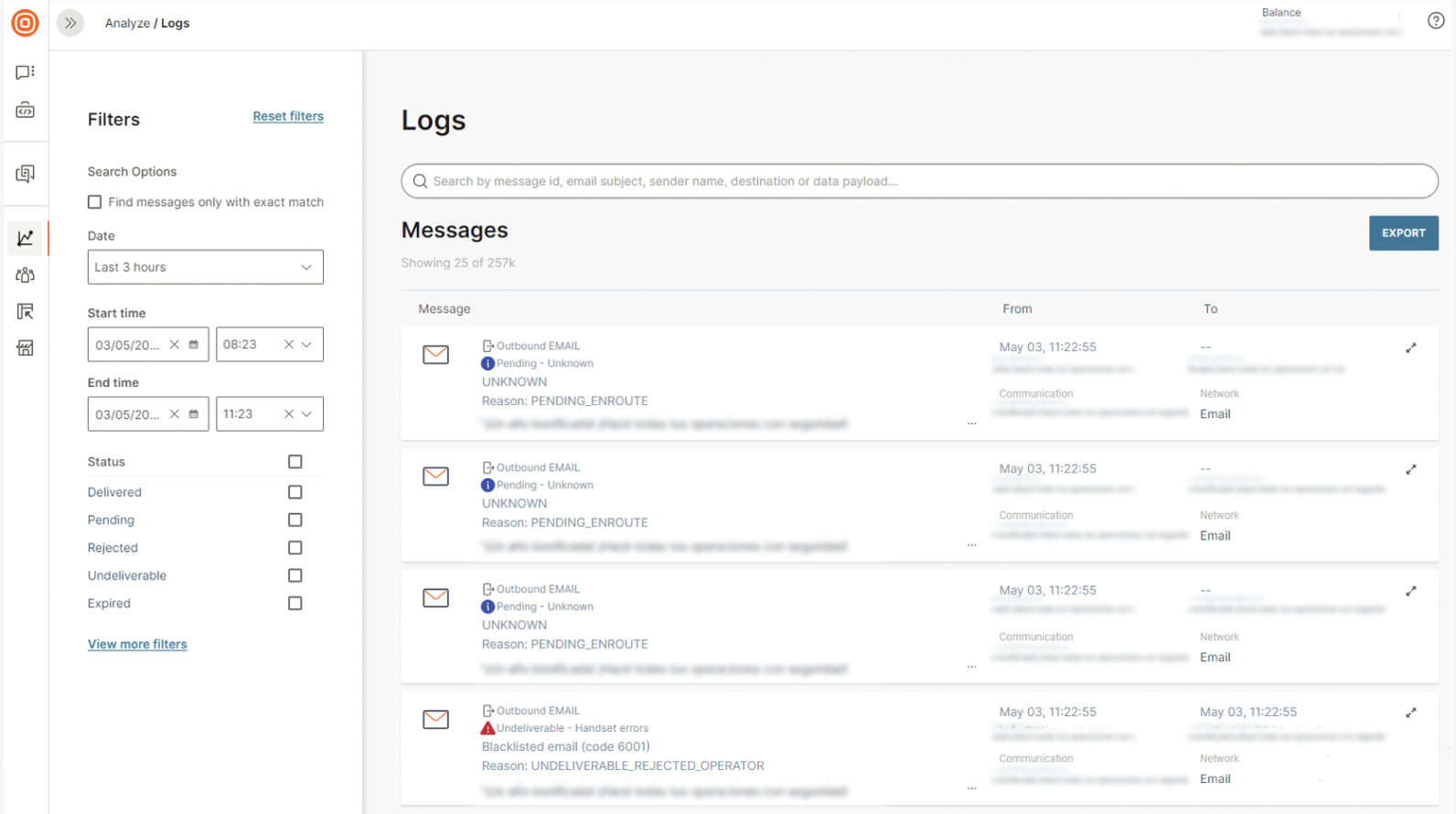Viewport: 1456px width, 814px height.
Task: Open the Analyze chart icon in sidebar
Action: (26, 238)
